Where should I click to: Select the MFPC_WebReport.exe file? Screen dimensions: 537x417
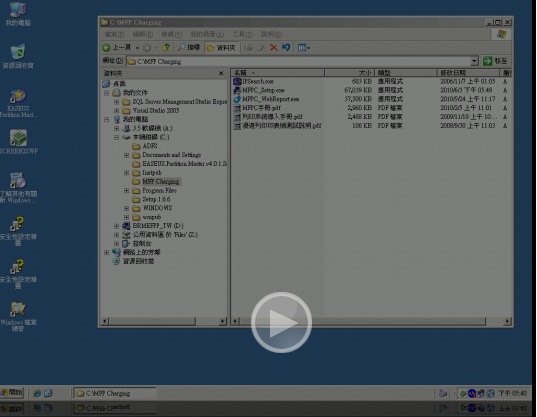[270, 99]
